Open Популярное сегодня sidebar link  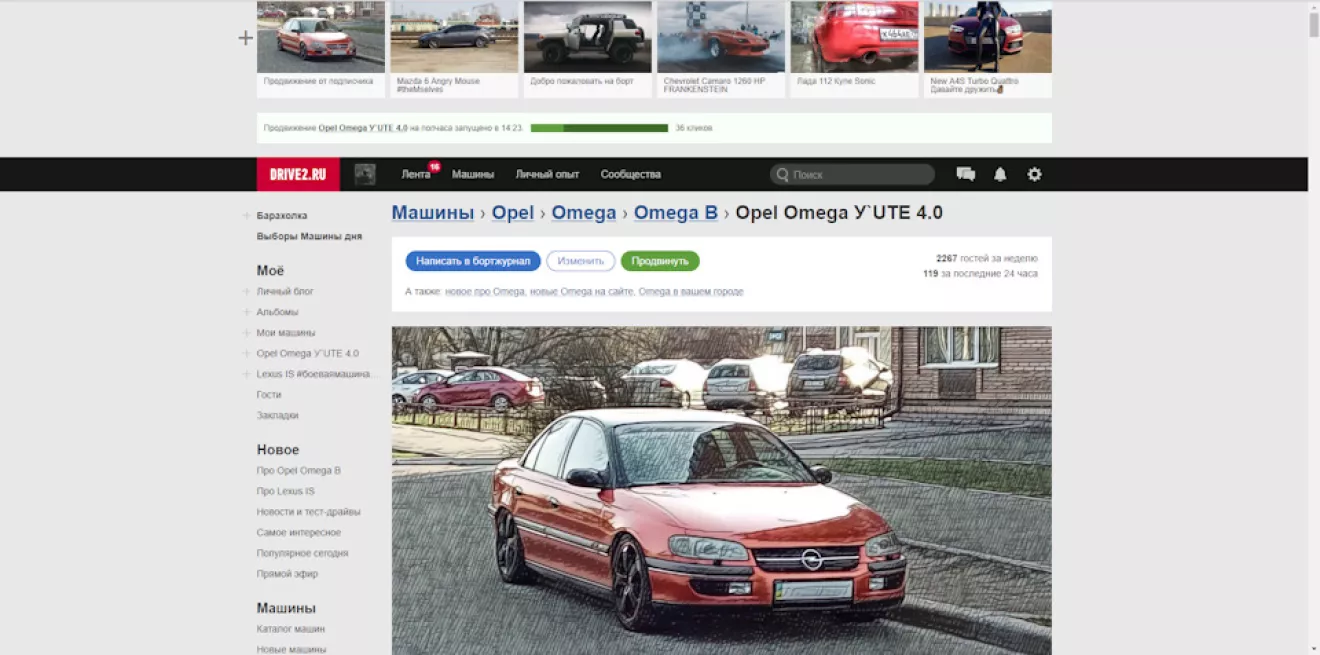click(302, 553)
